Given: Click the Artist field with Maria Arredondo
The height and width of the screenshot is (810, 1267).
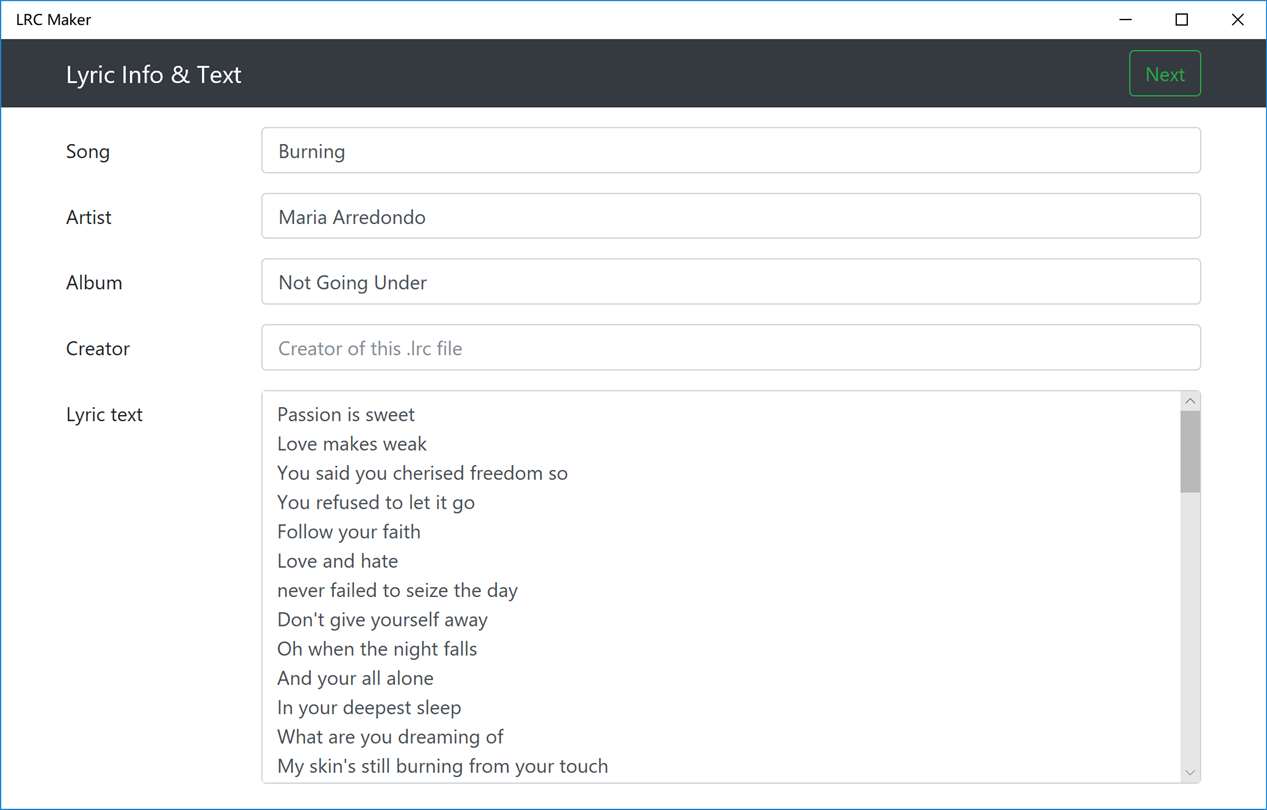Looking at the screenshot, I should point(730,217).
